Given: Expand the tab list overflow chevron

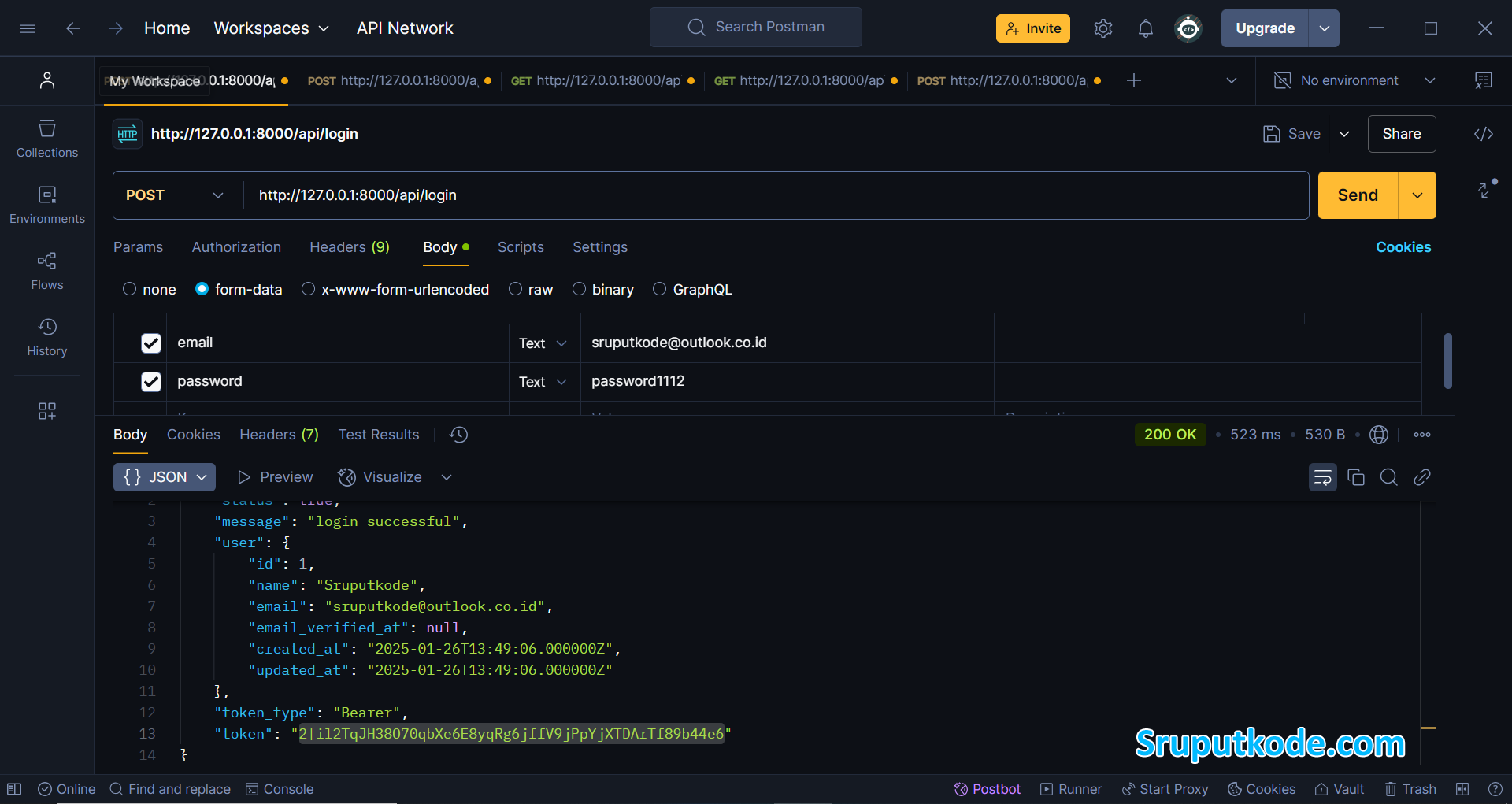Looking at the screenshot, I should coord(1232,80).
